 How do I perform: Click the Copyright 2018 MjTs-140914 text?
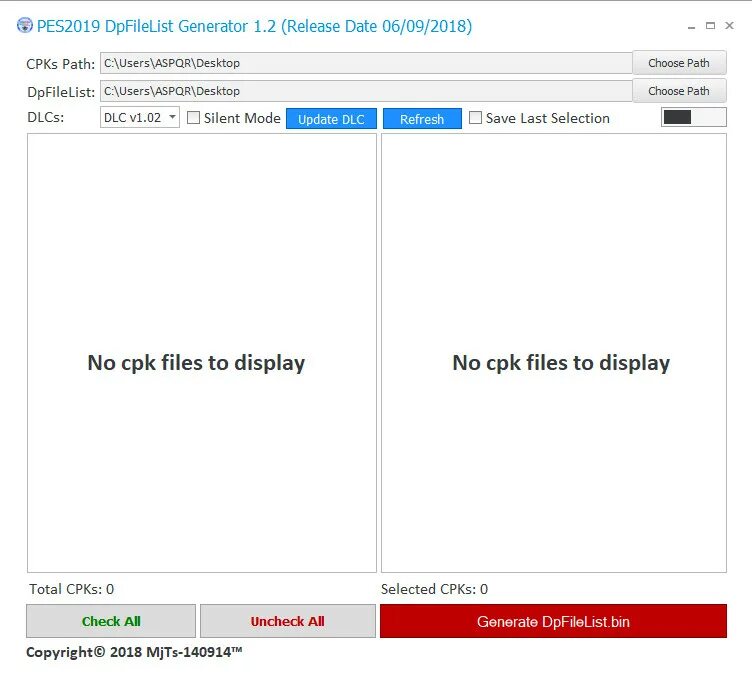coord(134,652)
